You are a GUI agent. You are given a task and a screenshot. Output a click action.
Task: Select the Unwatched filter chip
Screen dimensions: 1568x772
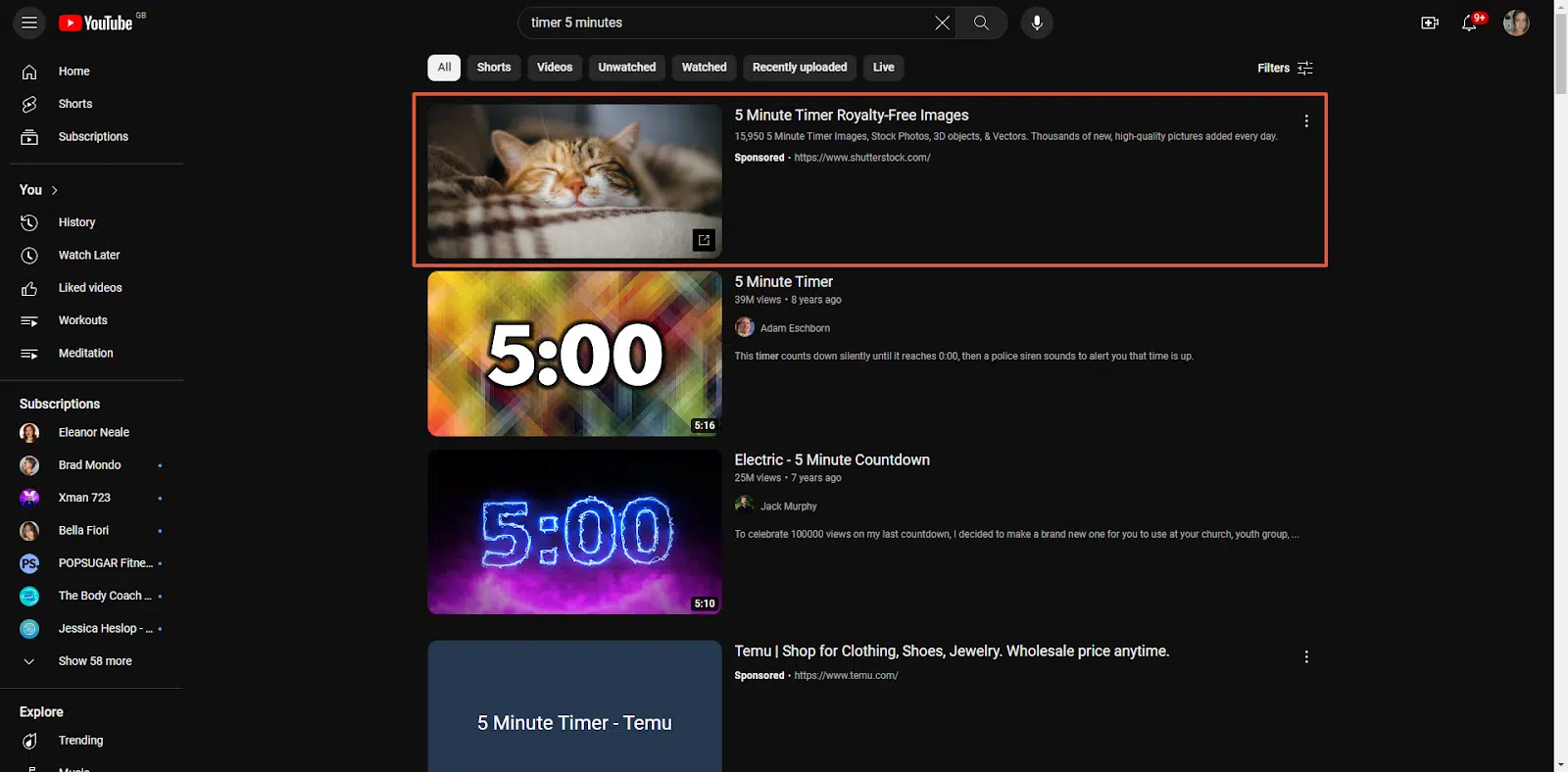click(627, 68)
